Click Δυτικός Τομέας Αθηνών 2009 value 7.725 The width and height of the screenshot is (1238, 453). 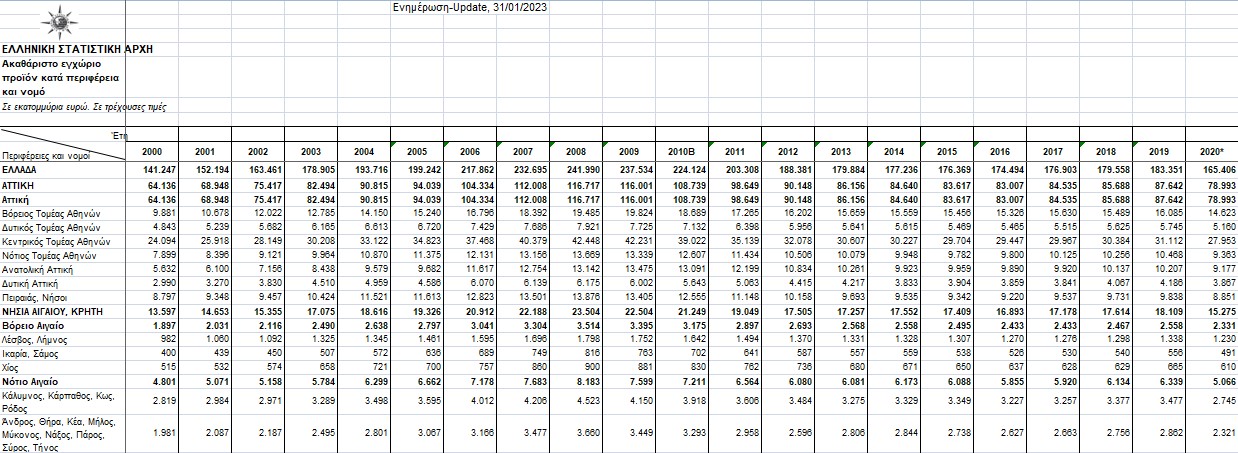(641, 226)
